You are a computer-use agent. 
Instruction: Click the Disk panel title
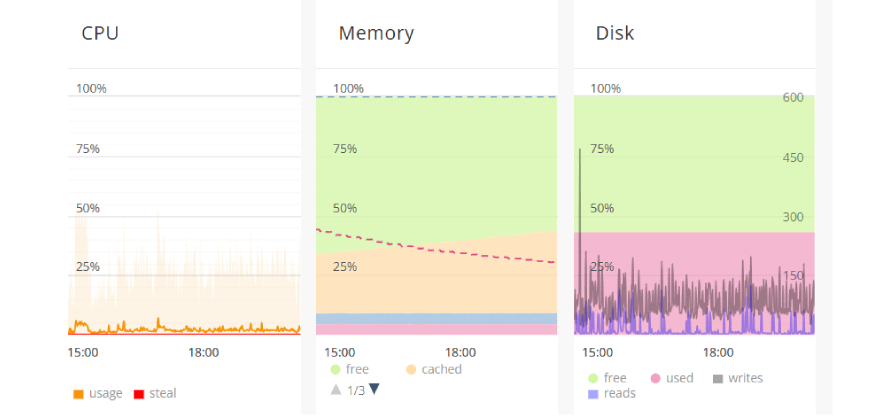615,33
